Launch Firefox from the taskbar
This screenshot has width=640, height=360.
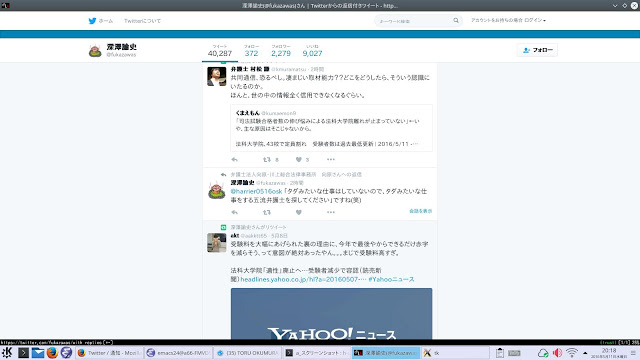point(52,353)
